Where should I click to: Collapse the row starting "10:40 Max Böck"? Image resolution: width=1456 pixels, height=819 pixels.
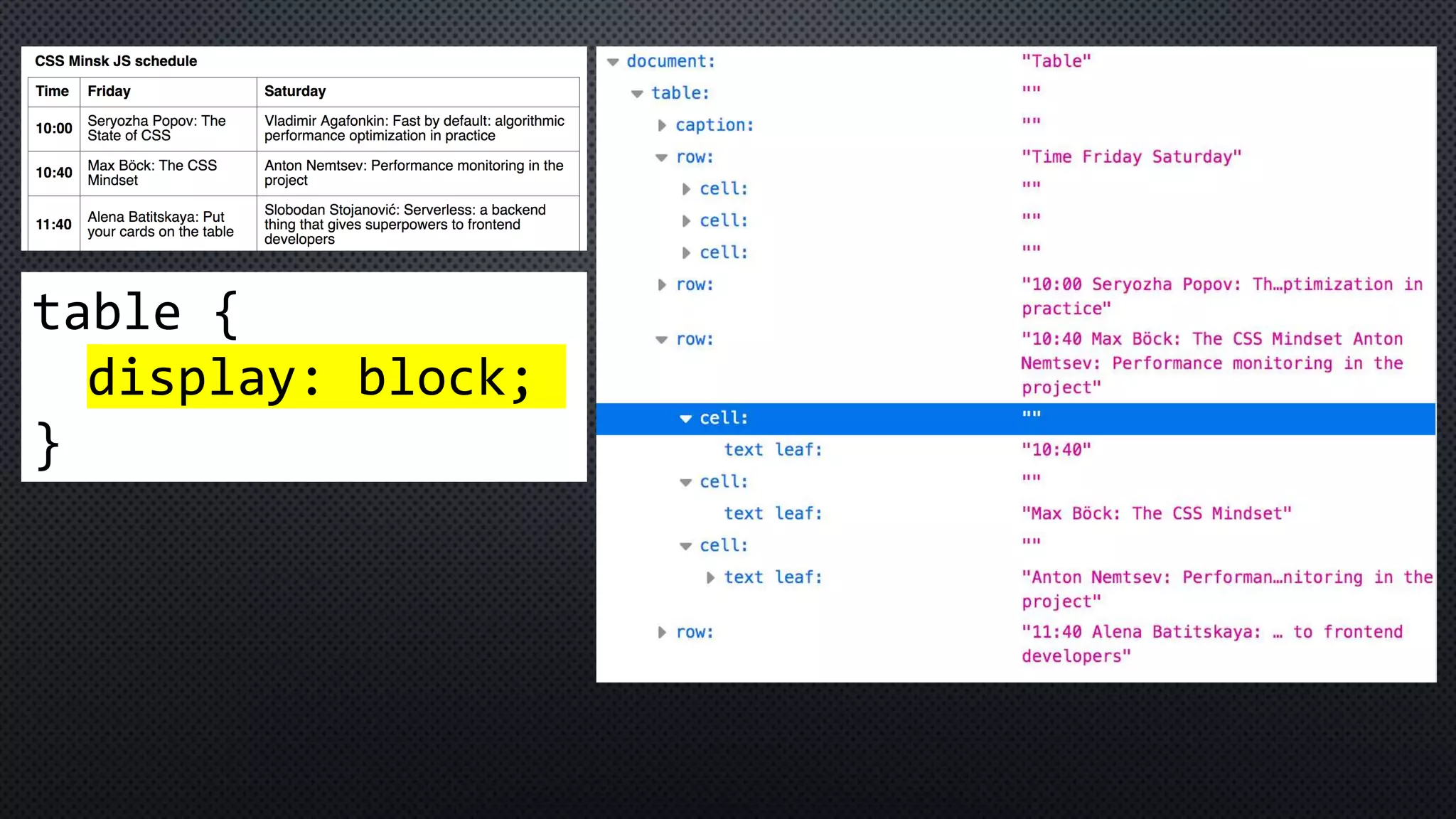click(x=661, y=340)
